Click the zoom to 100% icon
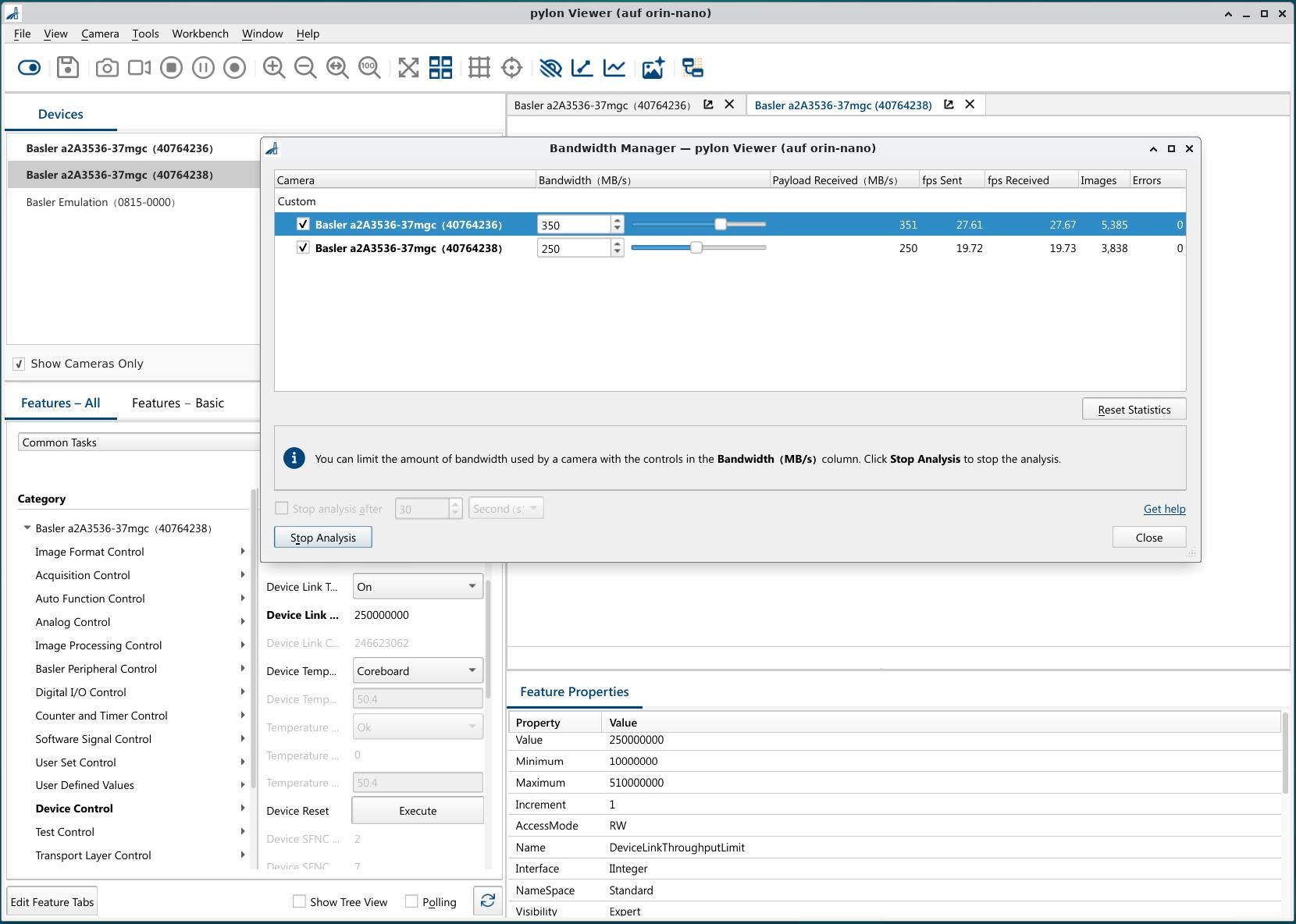This screenshot has width=1296, height=924. 370,68
